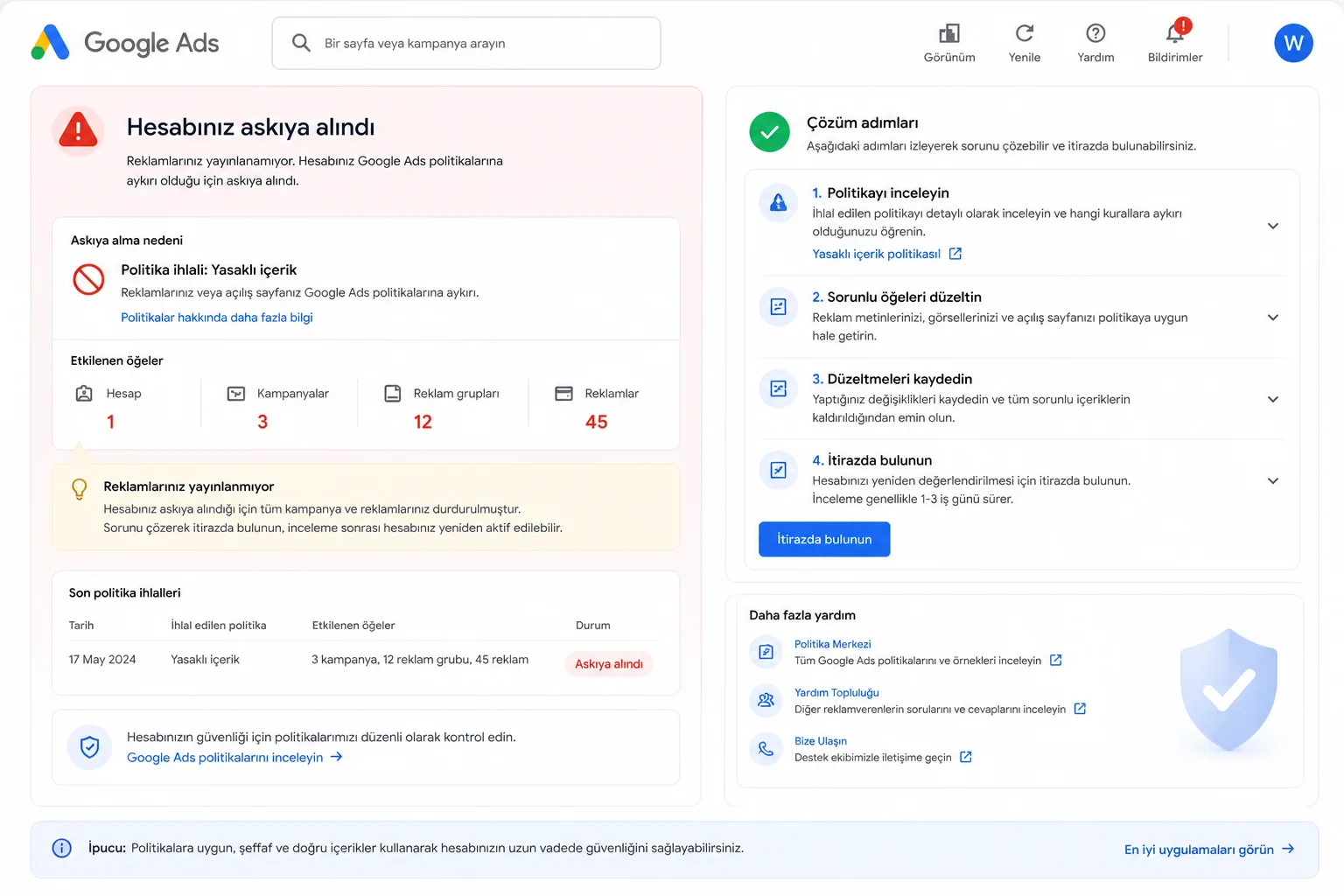
Task: Click the 17 May 2024 date cell
Action: click(x=102, y=660)
